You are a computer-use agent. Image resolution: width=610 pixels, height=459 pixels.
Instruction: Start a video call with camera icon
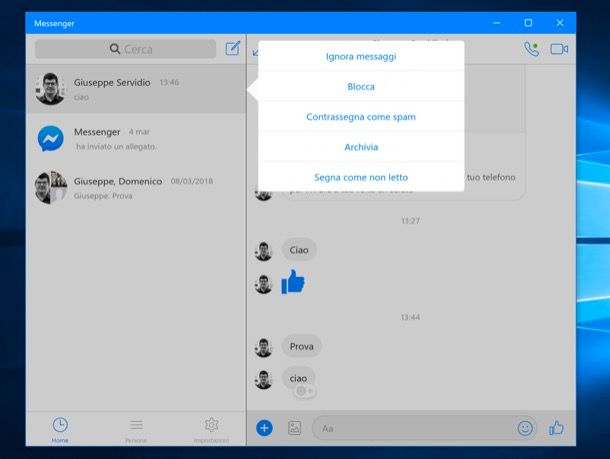(559, 49)
